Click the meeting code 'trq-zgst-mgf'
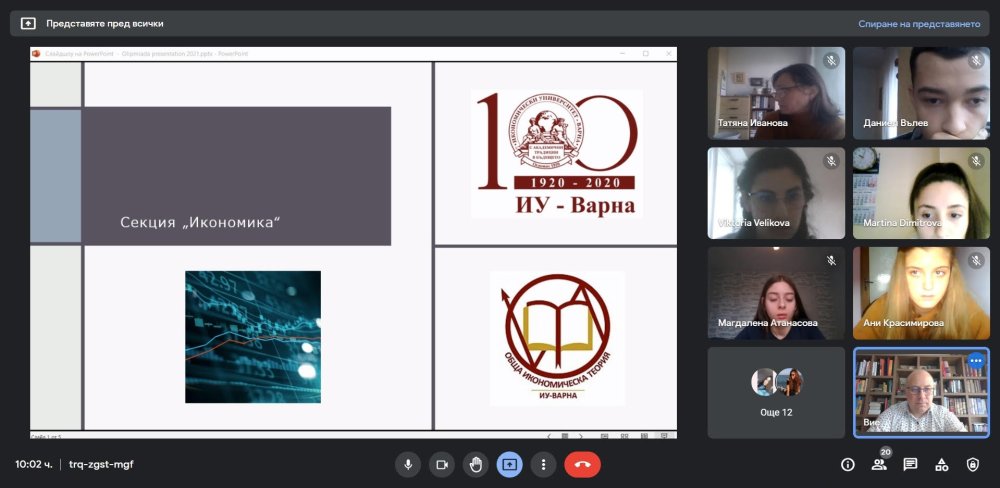Screen dimensions: 1000x488 click(x=101, y=464)
